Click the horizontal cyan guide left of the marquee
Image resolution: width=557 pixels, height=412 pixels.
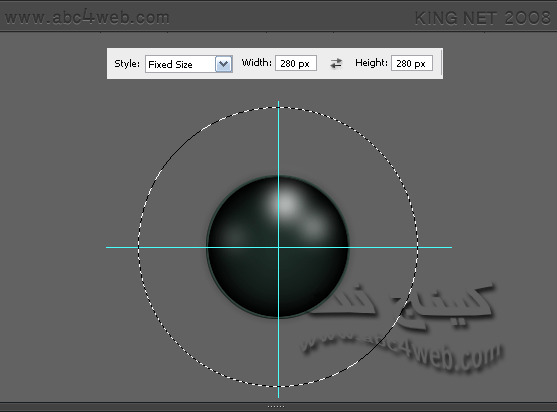click(x=122, y=247)
